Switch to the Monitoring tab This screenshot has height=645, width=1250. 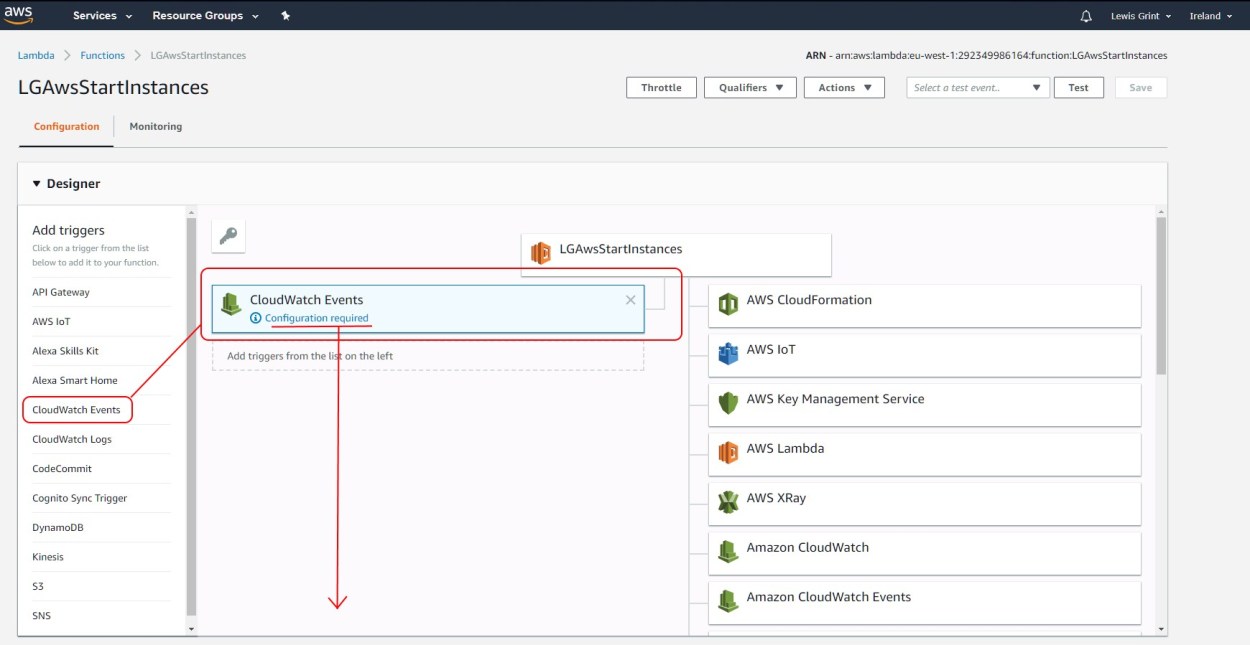[x=155, y=126]
